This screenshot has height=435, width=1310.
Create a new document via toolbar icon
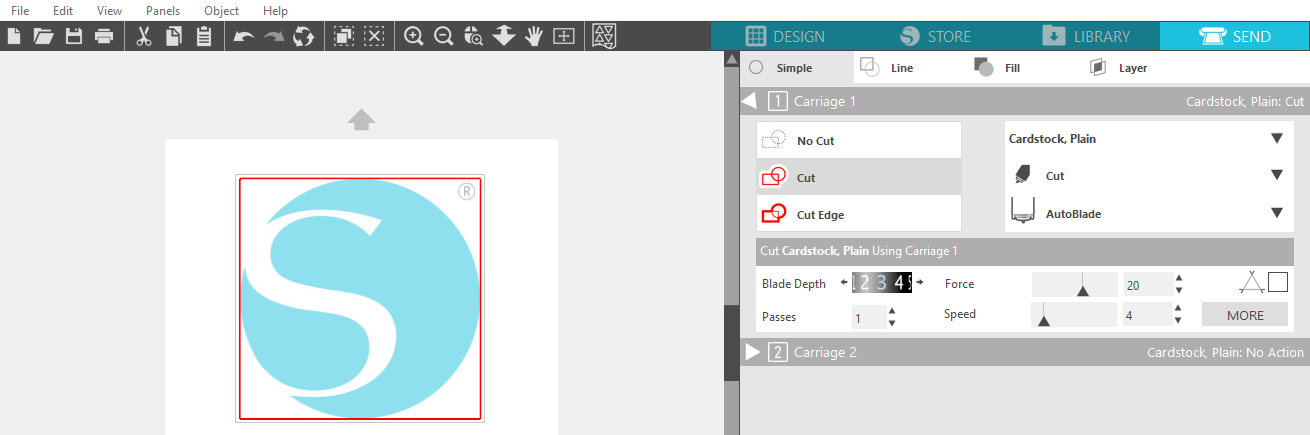click(x=14, y=36)
